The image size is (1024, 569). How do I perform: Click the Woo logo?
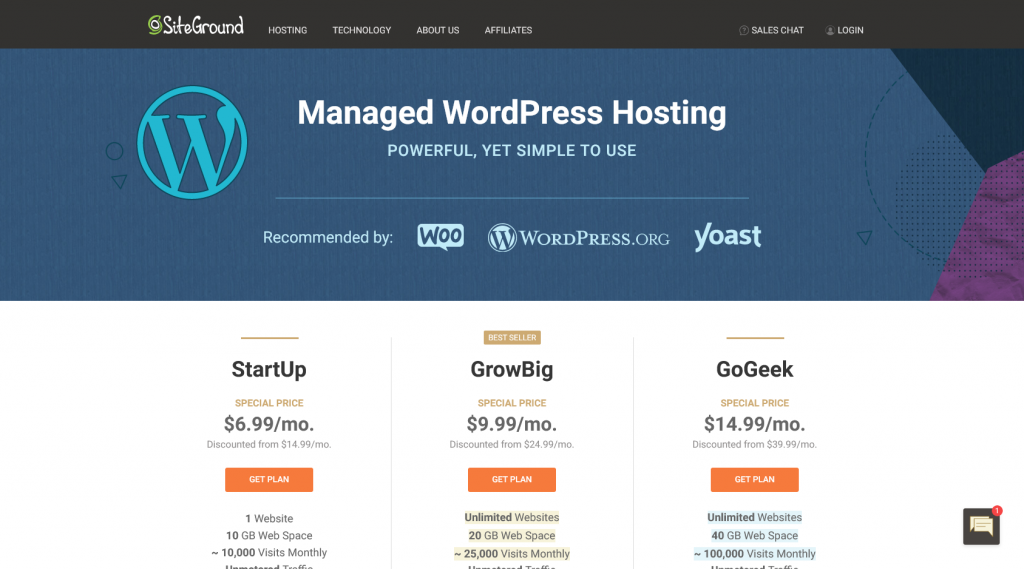(441, 236)
